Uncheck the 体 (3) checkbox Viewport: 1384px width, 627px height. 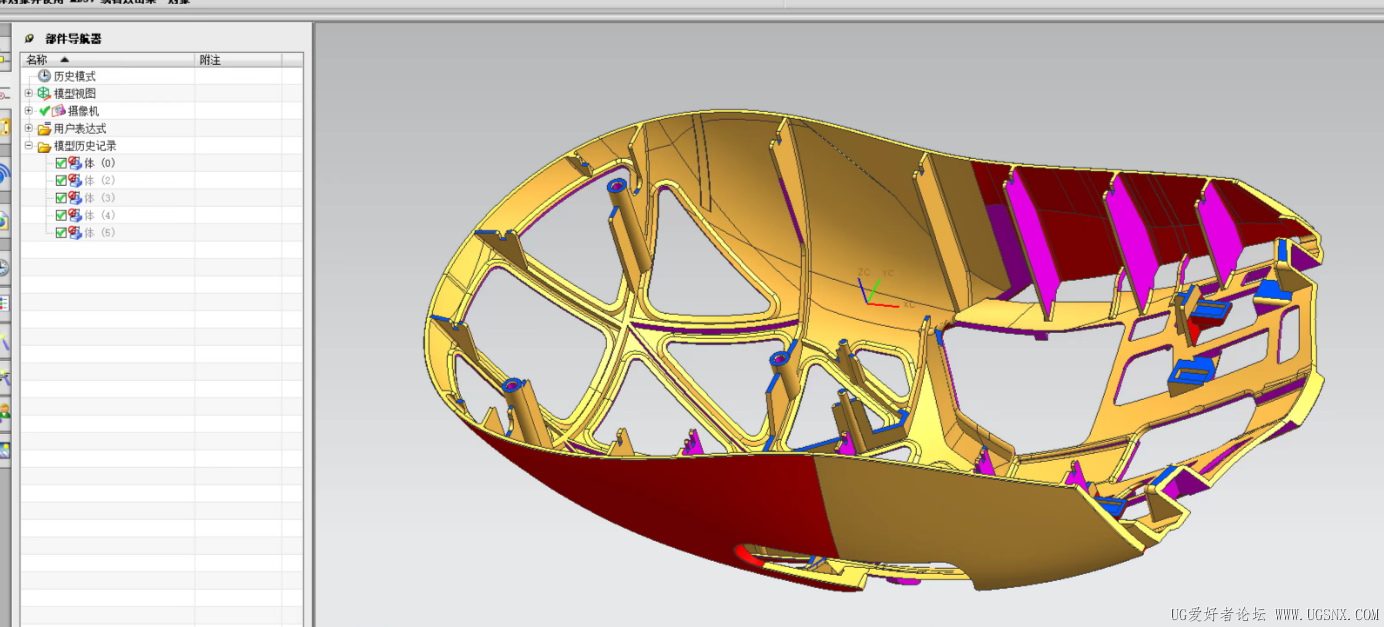click(x=61, y=198)
